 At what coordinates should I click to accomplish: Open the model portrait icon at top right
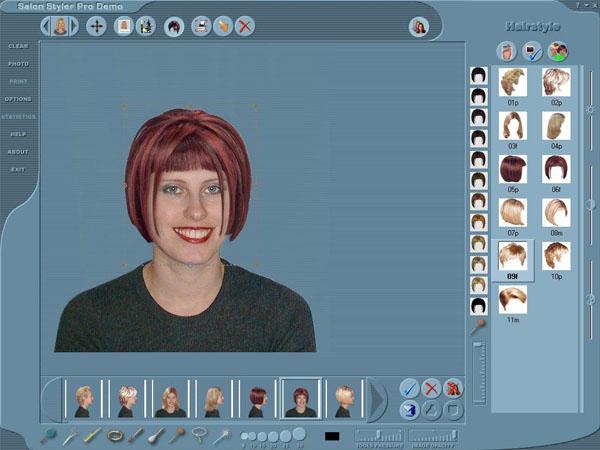[x=418, y=27]
